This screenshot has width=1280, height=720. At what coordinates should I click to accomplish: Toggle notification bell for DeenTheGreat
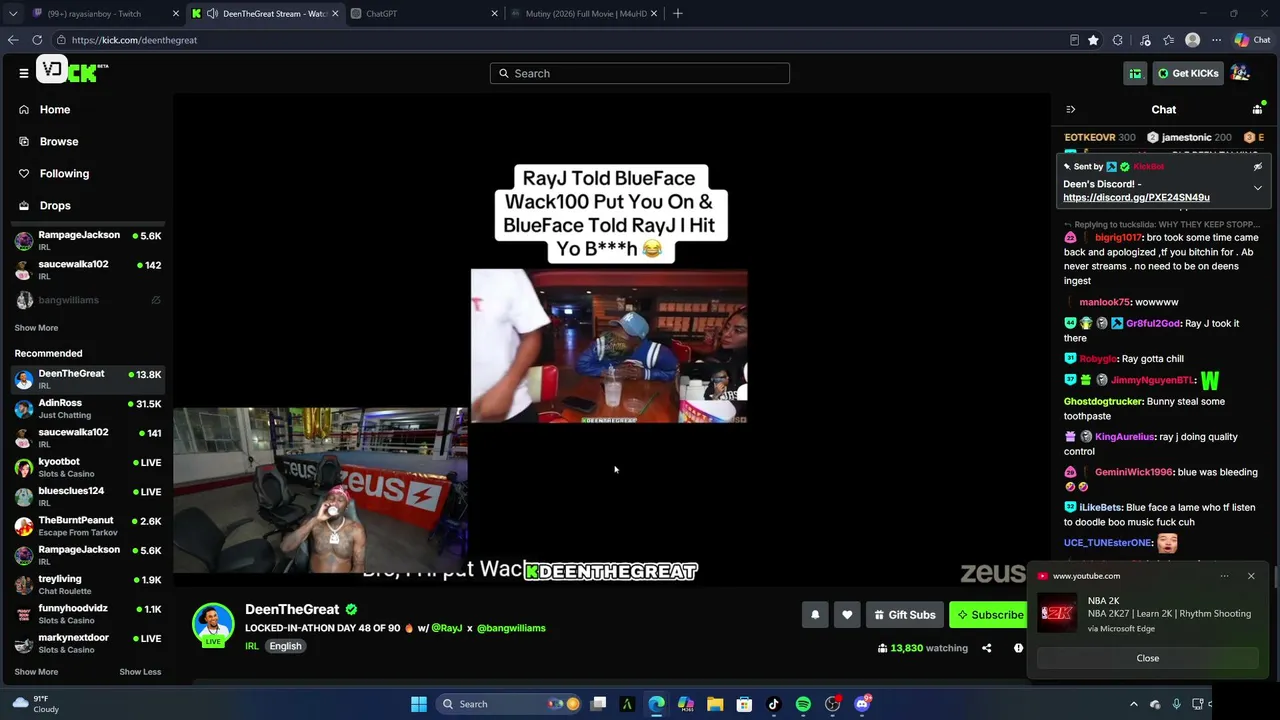pos(815,615)
